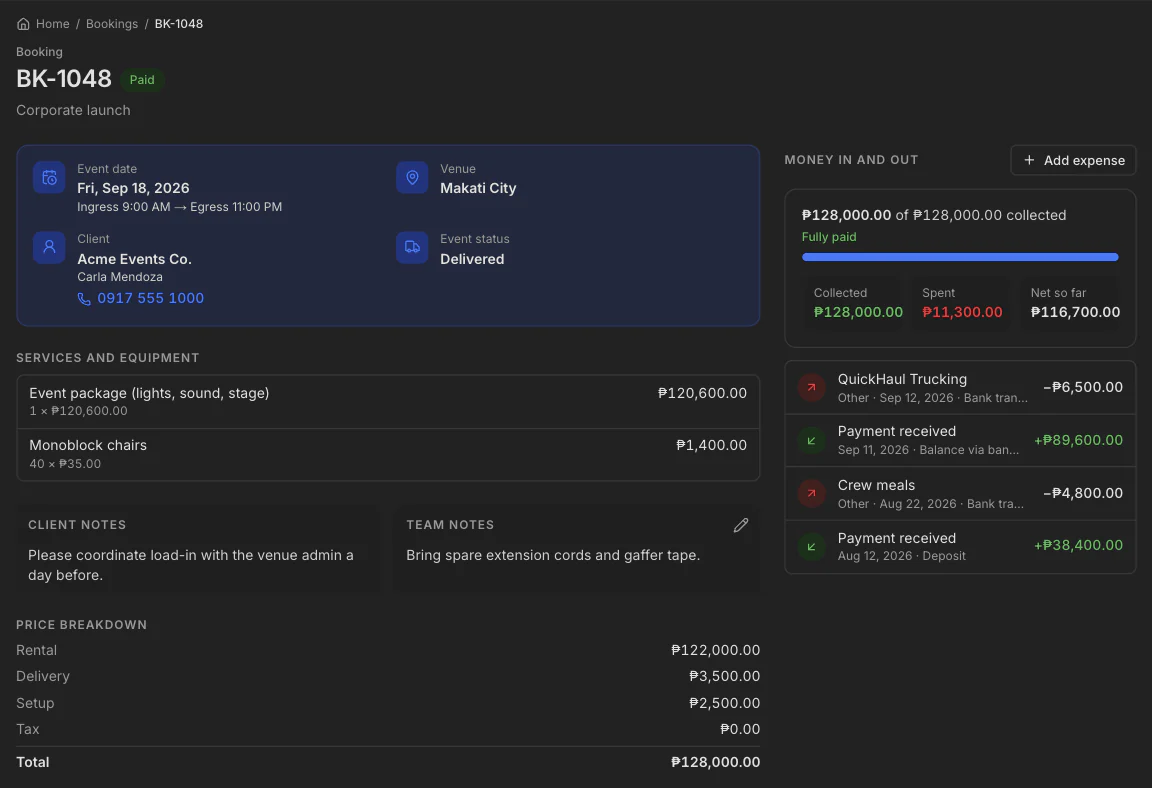Click the Corporate launch subtitle
The width and height of the screenshot is (1152, 788).
tap(73, 110)
